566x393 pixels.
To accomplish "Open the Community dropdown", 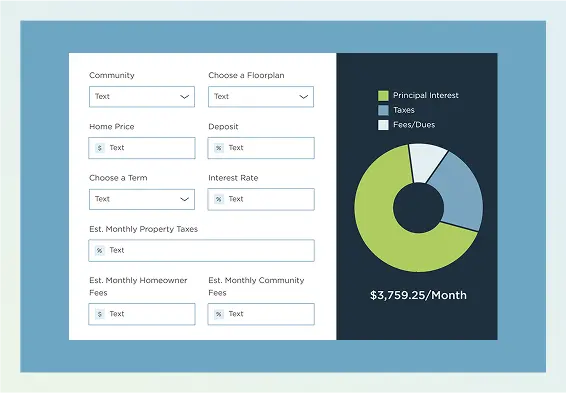I will pyautogui.click(x=142, y=97).
